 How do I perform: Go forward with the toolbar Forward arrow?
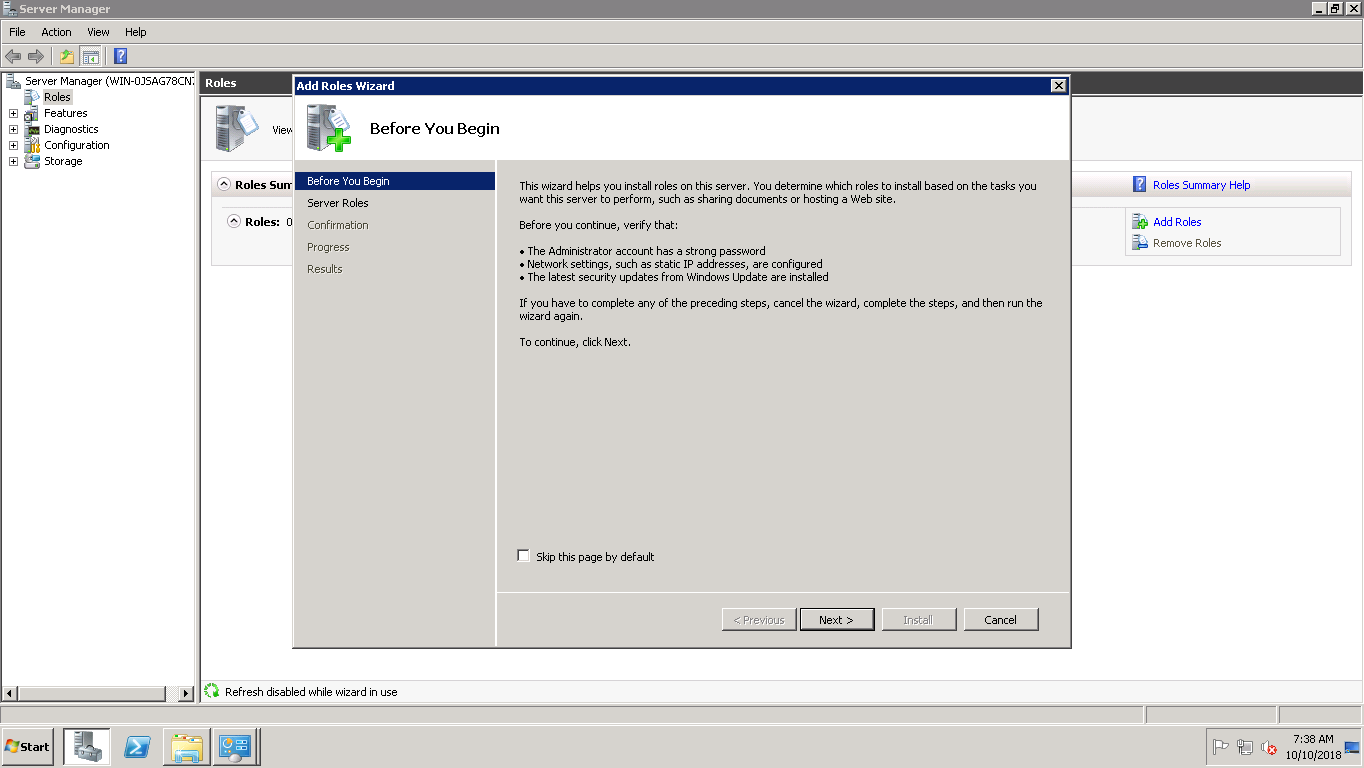tap(36, 56)
